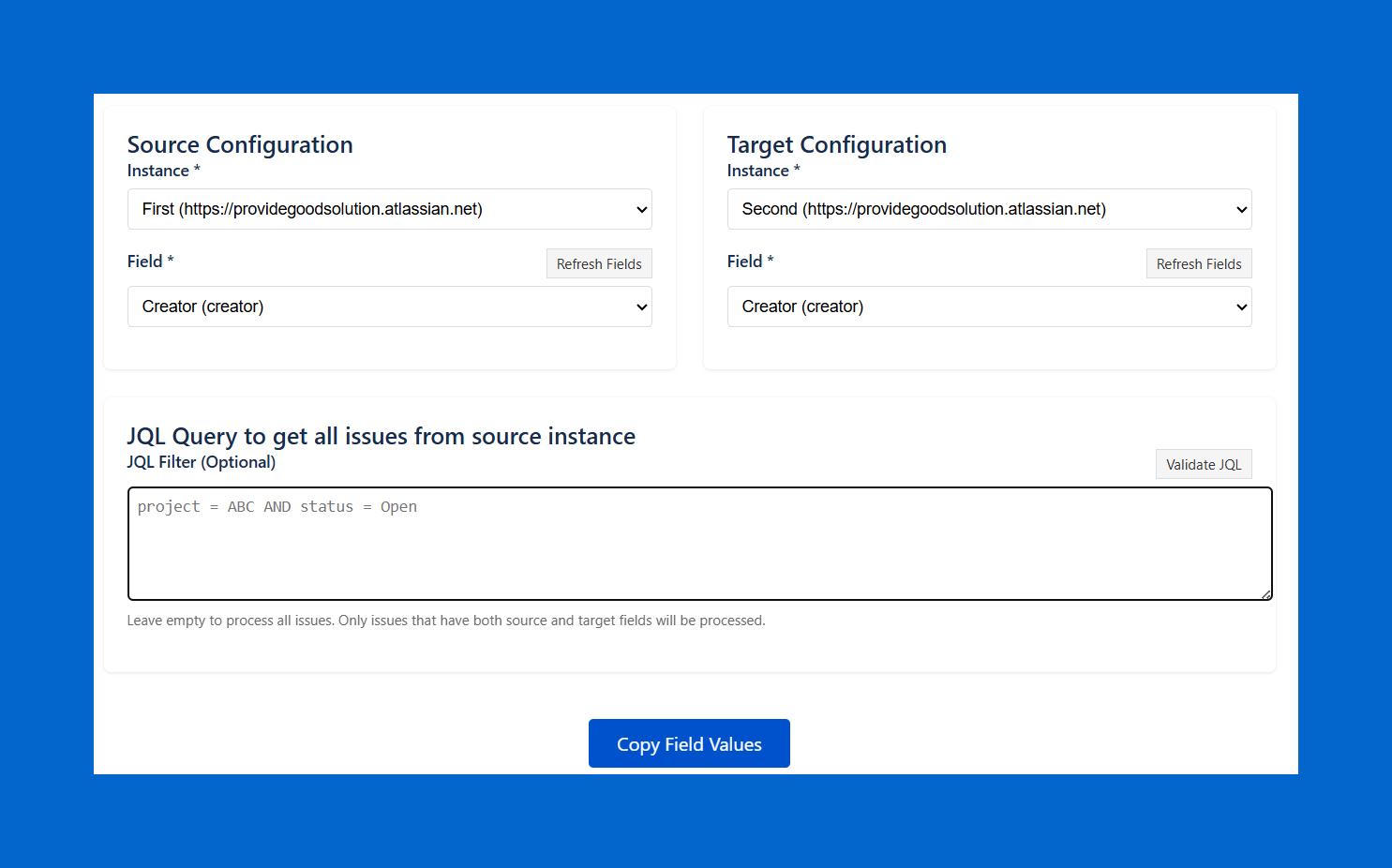Click the Target Configuration heading
The image size is (1392, 868).
836,144
